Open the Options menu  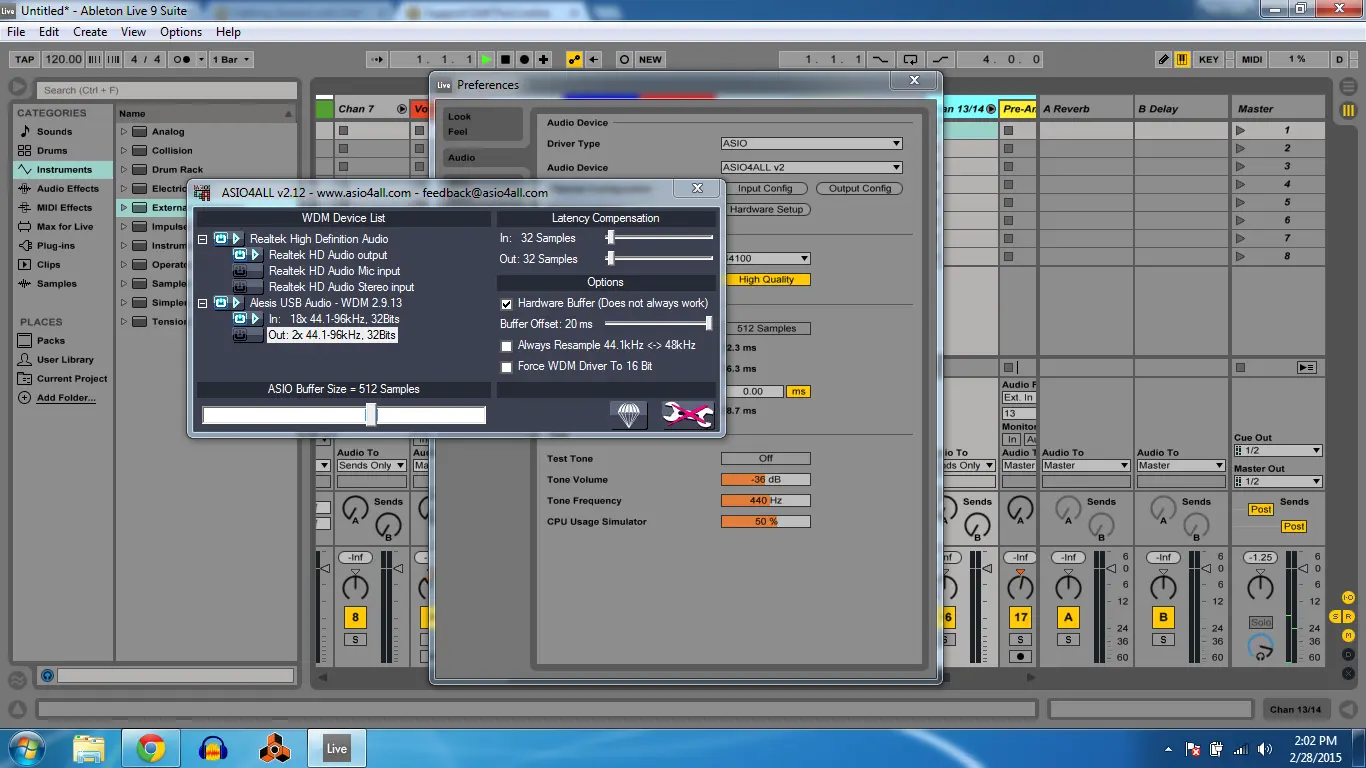(181, 32)
